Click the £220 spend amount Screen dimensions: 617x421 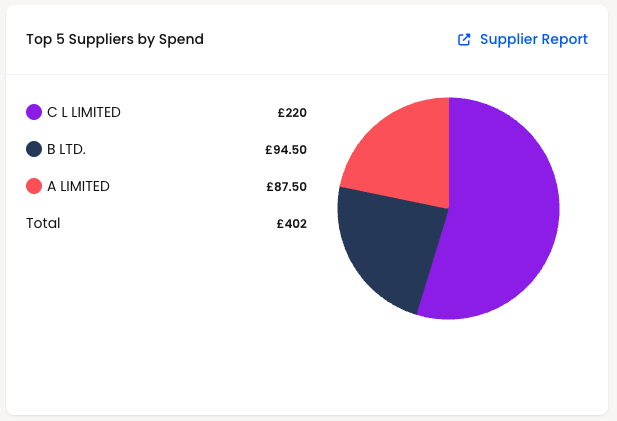[x=292, y=113]
